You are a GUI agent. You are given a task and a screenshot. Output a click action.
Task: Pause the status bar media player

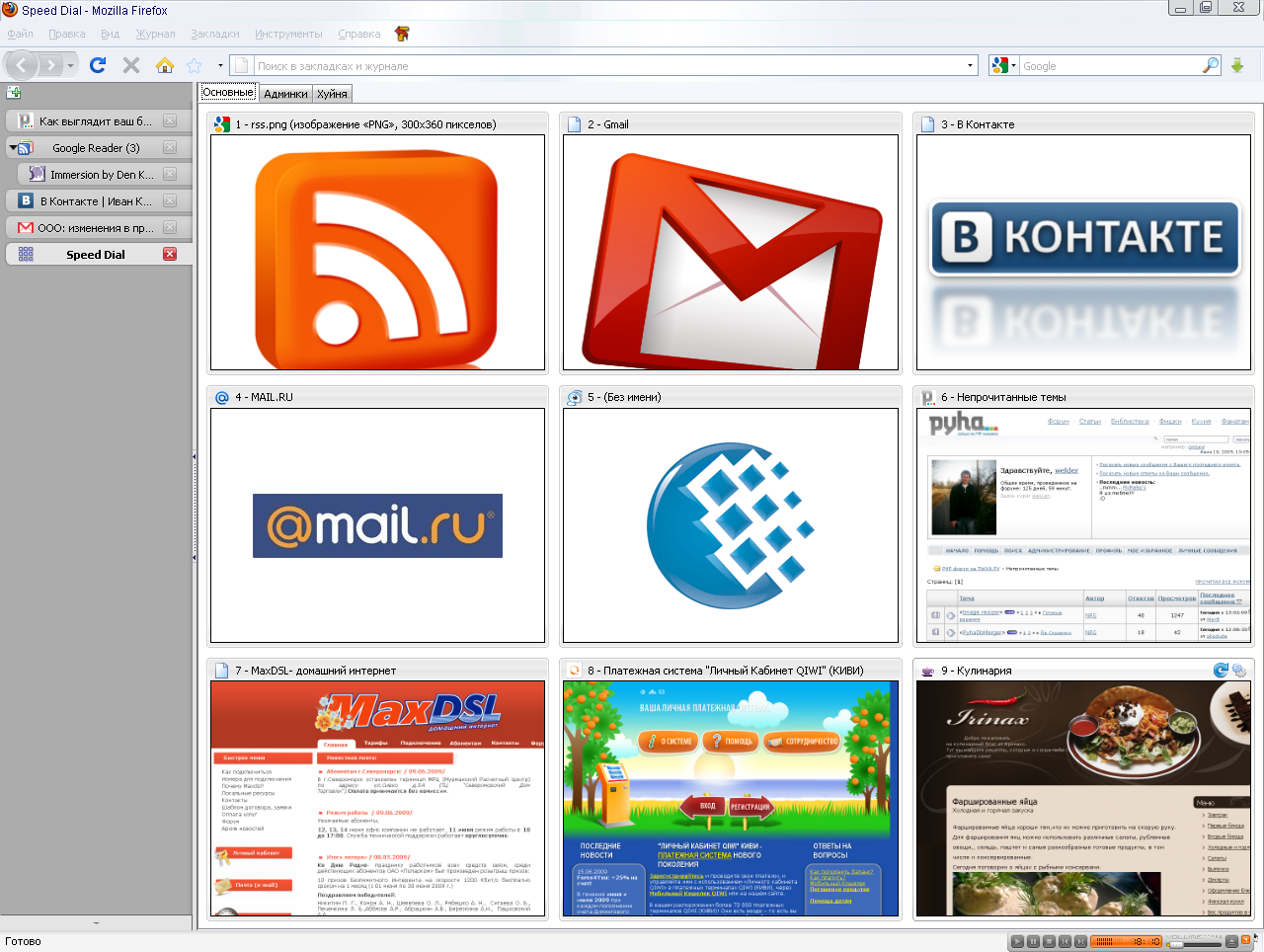tap(1033, 941)
